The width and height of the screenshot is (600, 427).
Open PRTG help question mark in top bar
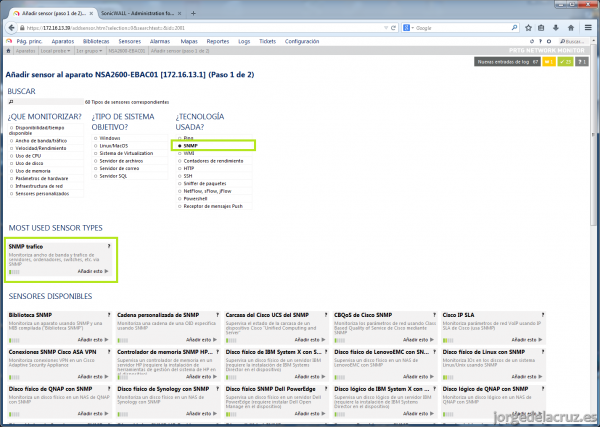click(x=540, y=41)
